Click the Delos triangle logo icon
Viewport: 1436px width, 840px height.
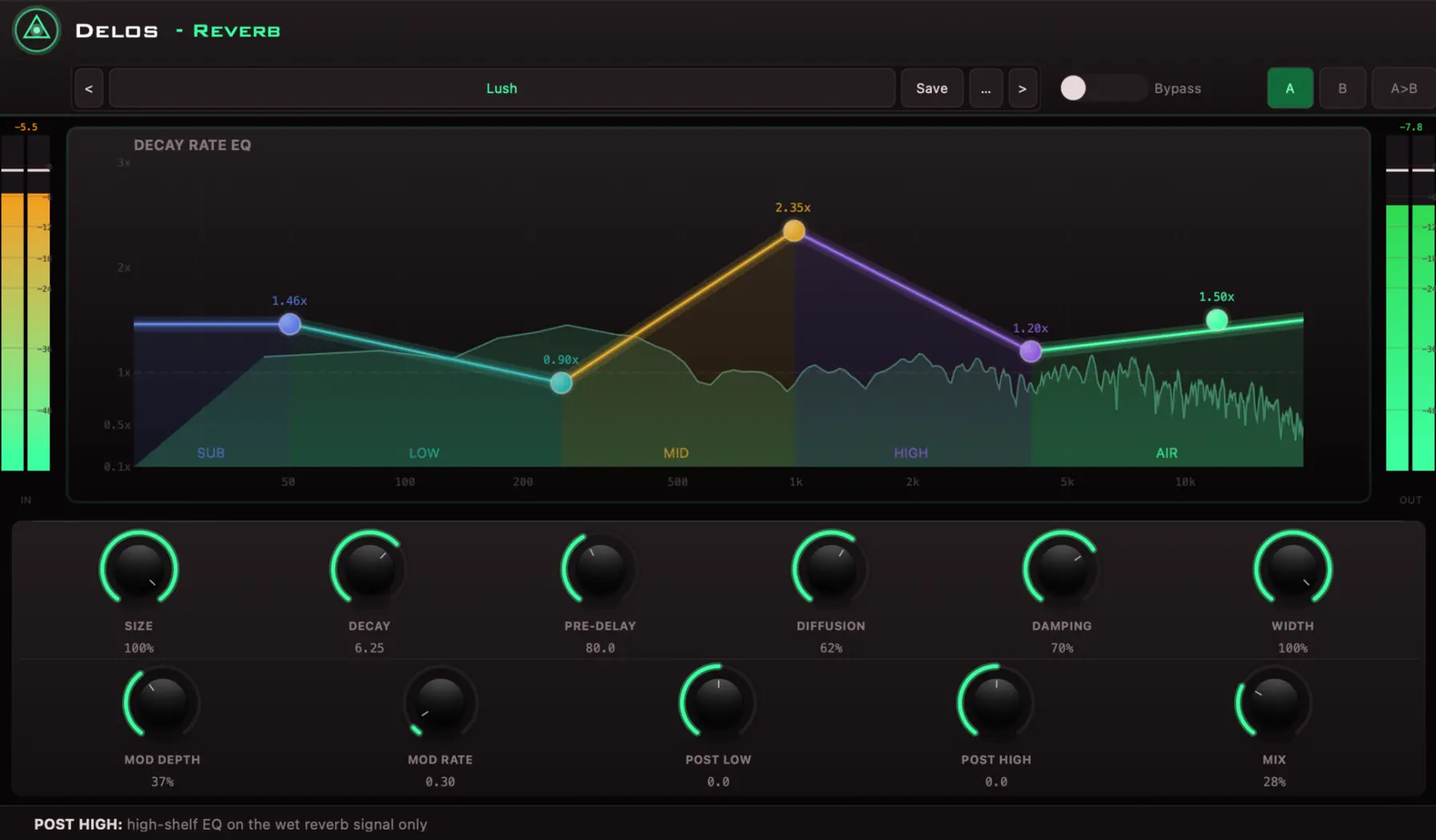click(x=37, y=30)
